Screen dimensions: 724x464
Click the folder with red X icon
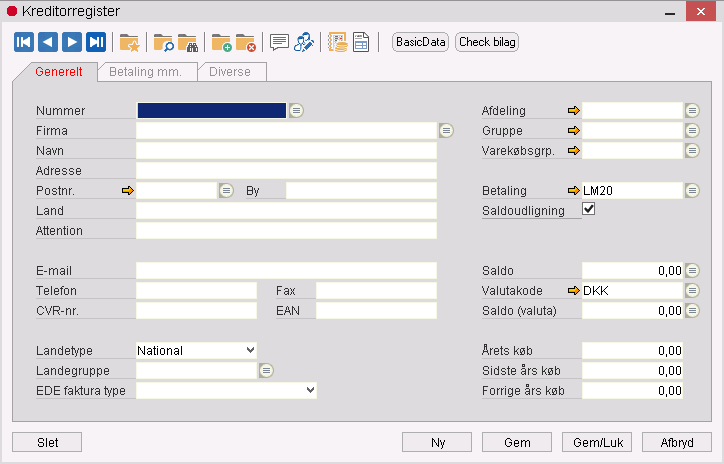(x=245, y=42)
